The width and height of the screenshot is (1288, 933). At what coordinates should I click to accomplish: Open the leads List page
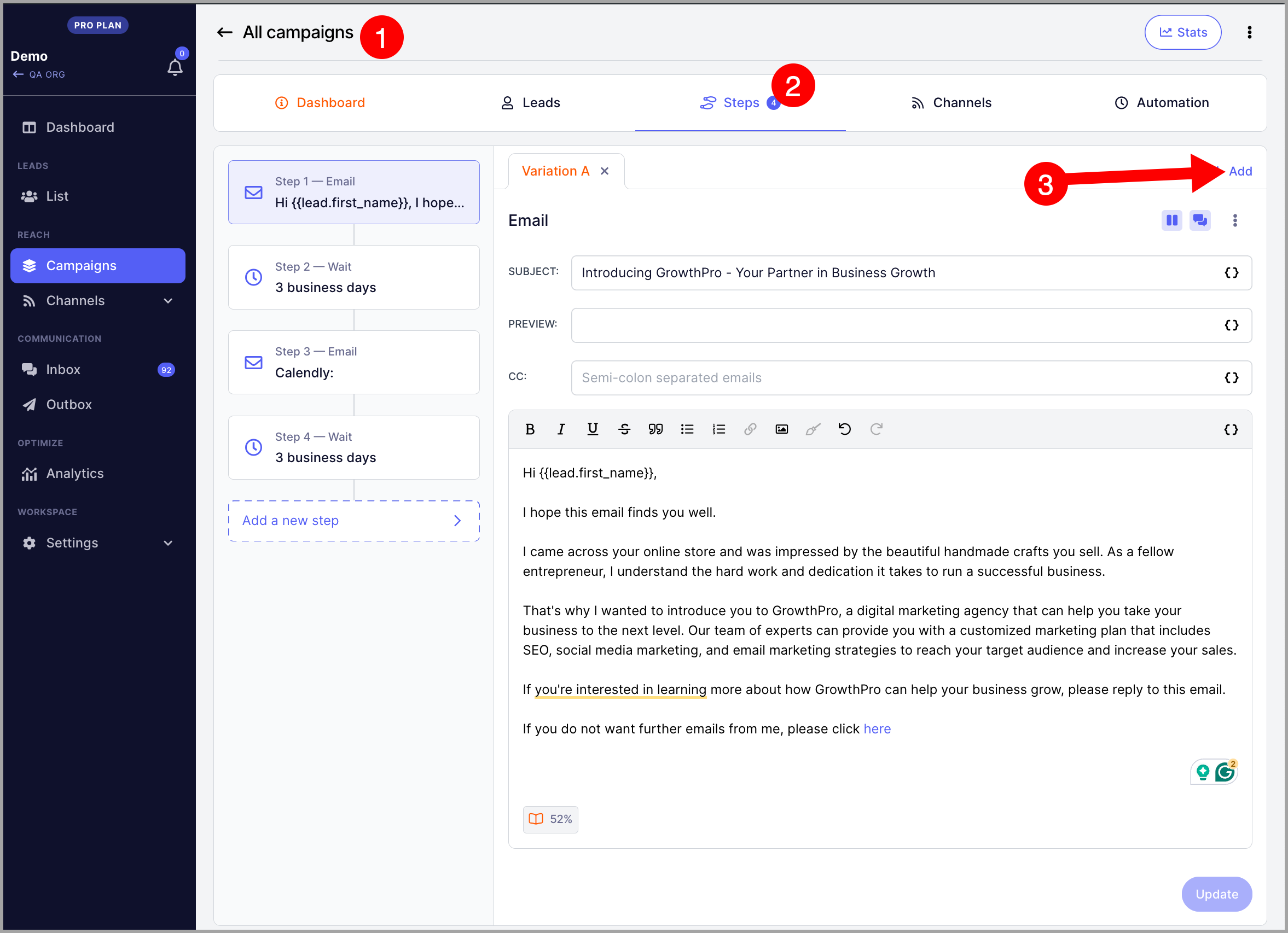(x=98, y=196)
